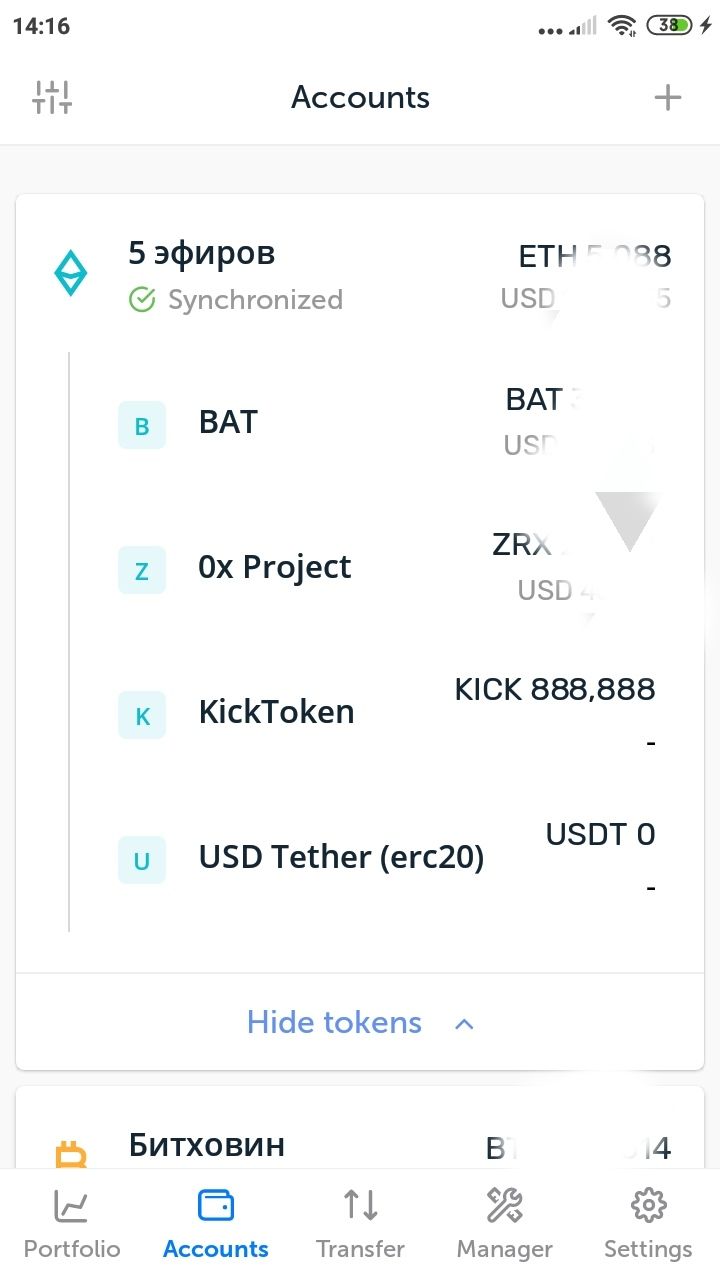Tap the BAT token letter B icon
Screen dimensions: 720x1280
(142, 425)
